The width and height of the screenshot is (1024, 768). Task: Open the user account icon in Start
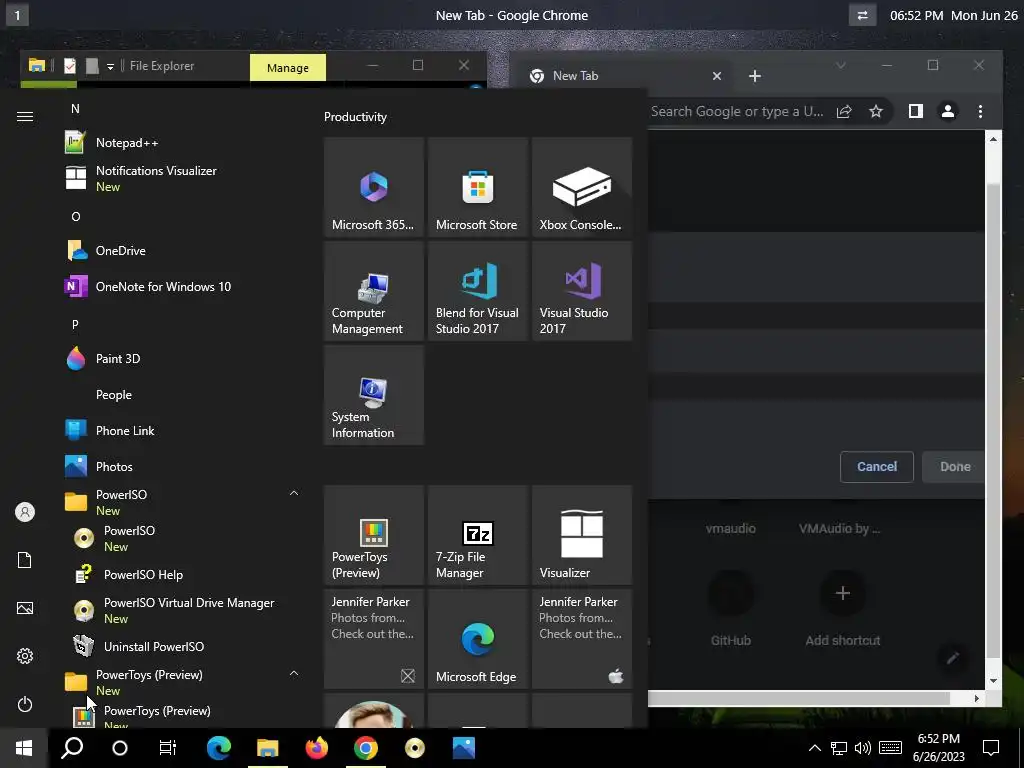pyautogui.click(x=25, y=512)
